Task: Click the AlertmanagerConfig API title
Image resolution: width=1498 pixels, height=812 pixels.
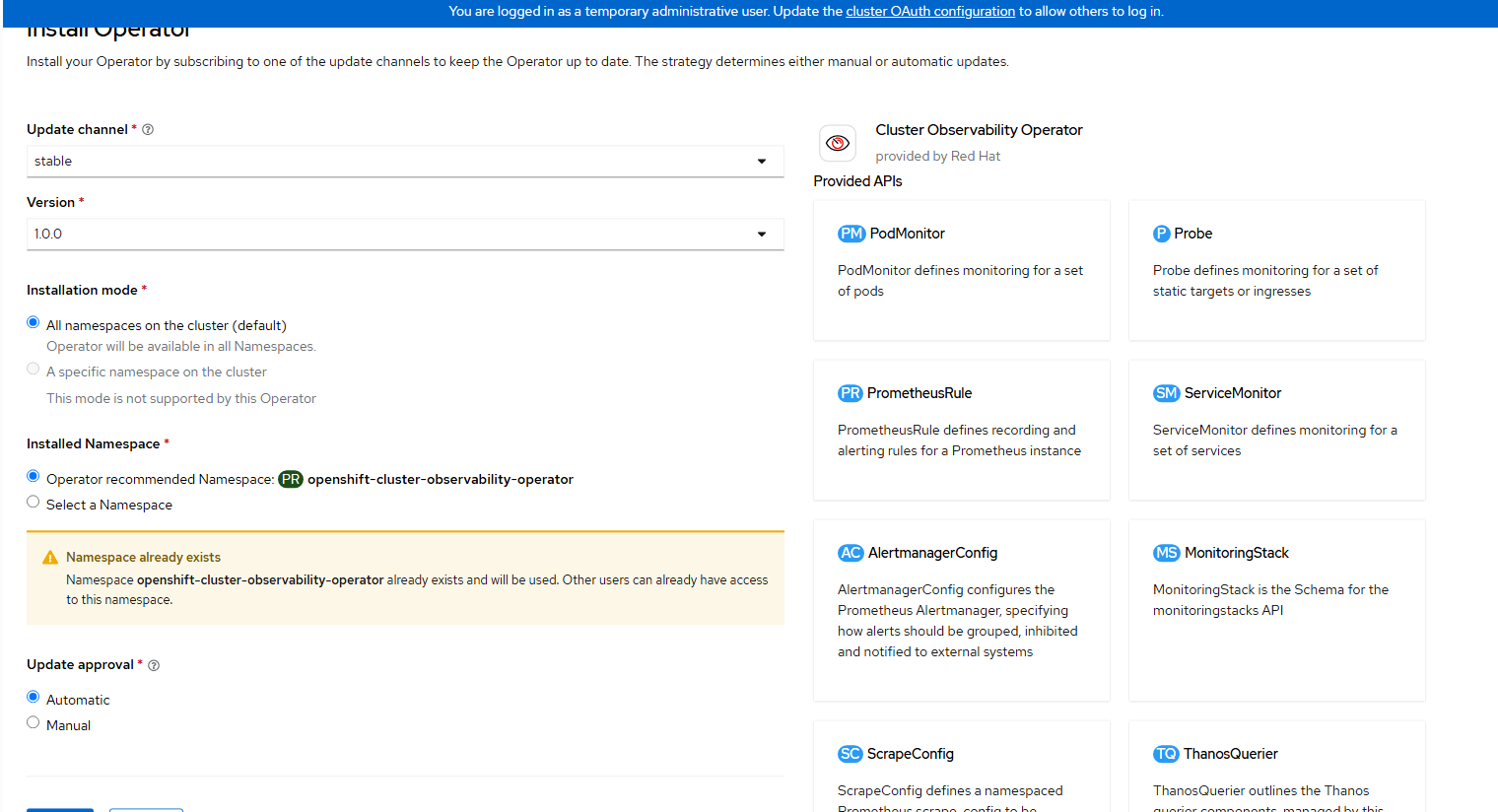Action: (932, 553)
